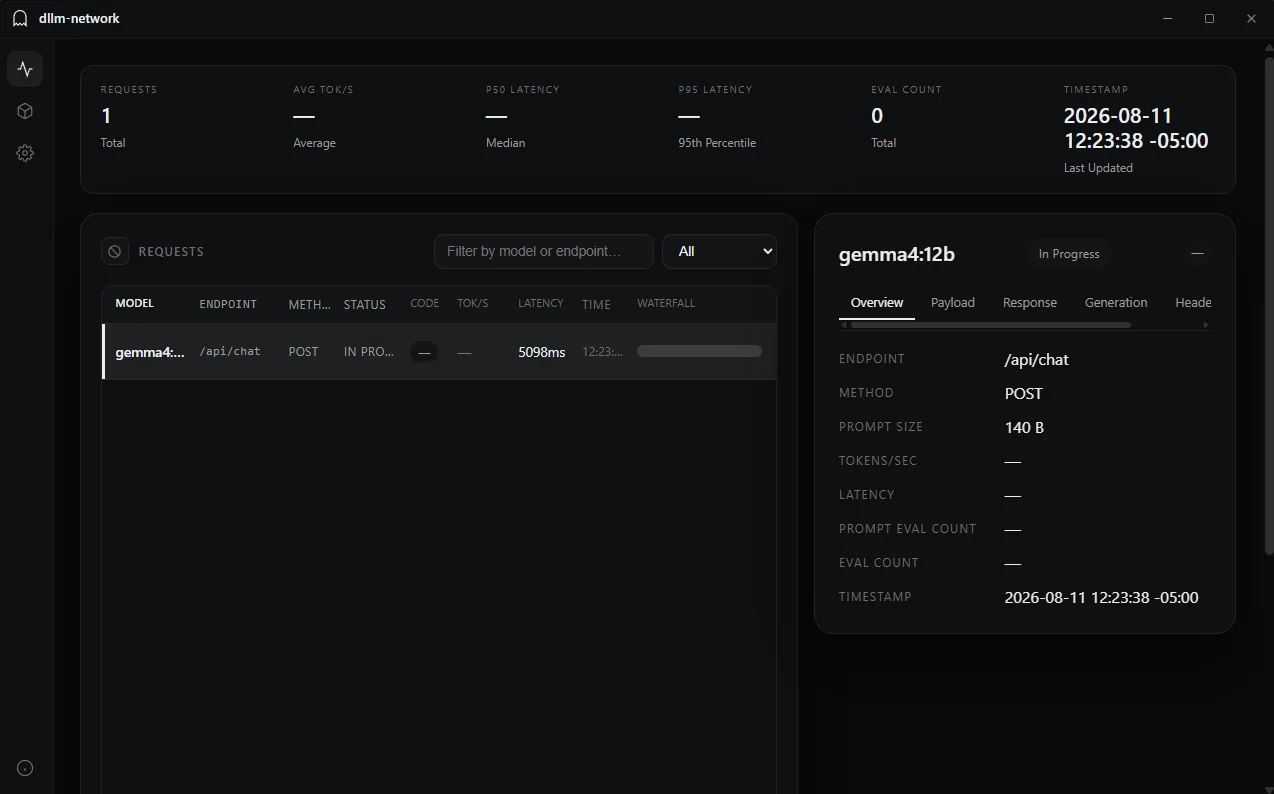Screen dimensions: 1274x794
Task: Click the In Progress status badge
Action: point(1069,254)
